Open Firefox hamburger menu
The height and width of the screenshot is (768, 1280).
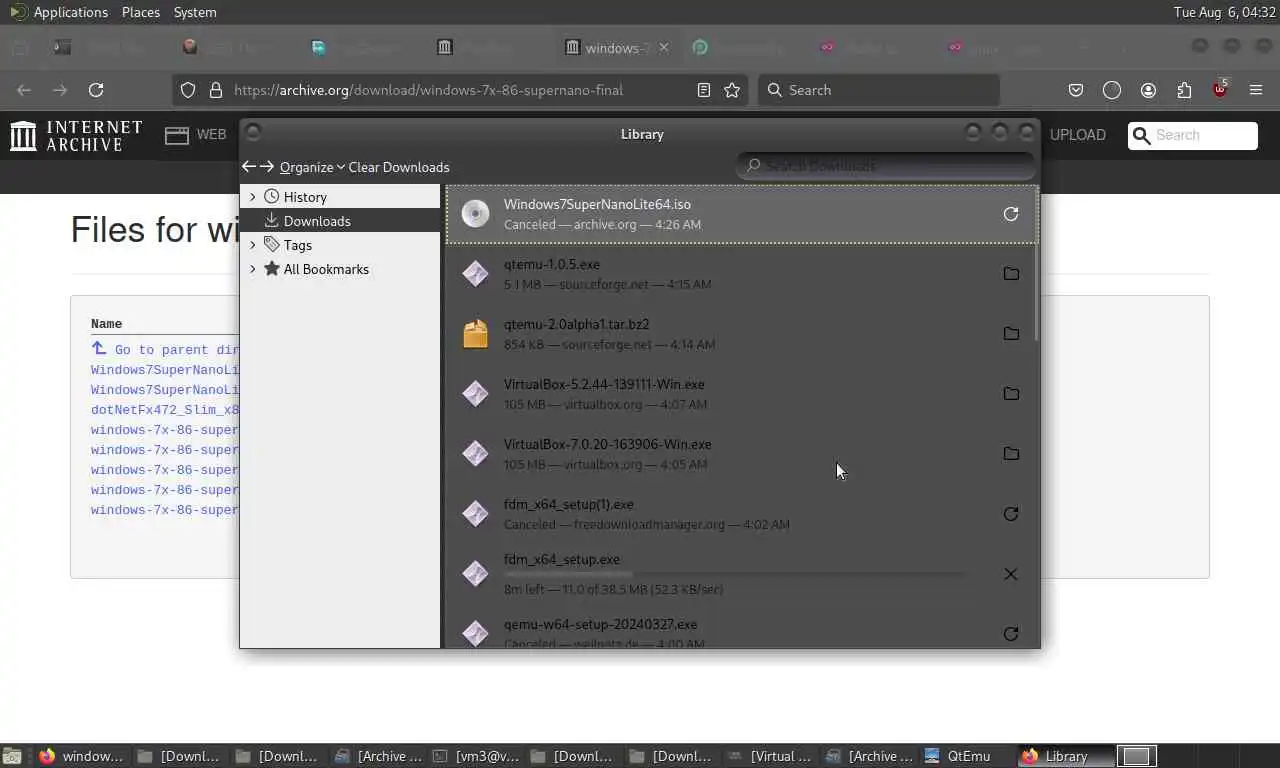(x=1256, y=90)
